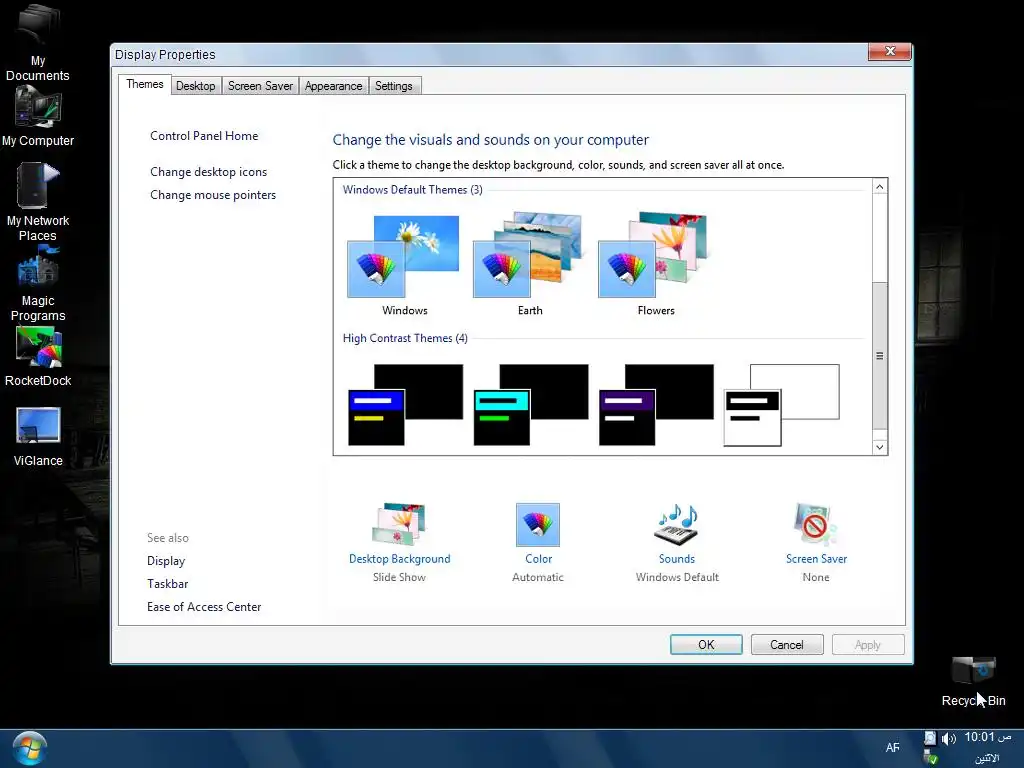
Task: Open the My Documents desktop icon
Action: click(37, 40)
